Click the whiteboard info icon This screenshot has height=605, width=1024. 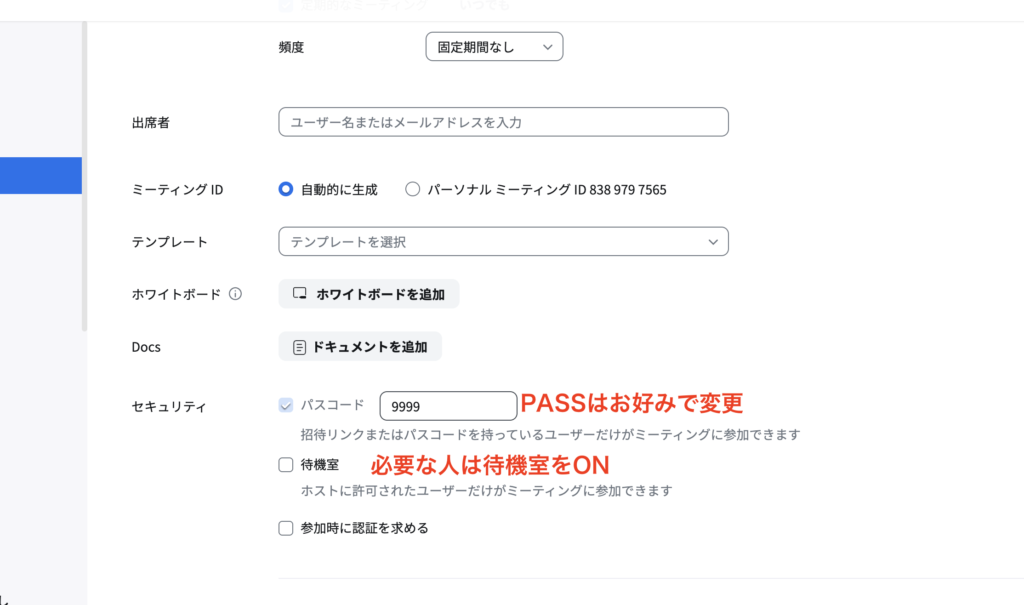pos(235,294)
